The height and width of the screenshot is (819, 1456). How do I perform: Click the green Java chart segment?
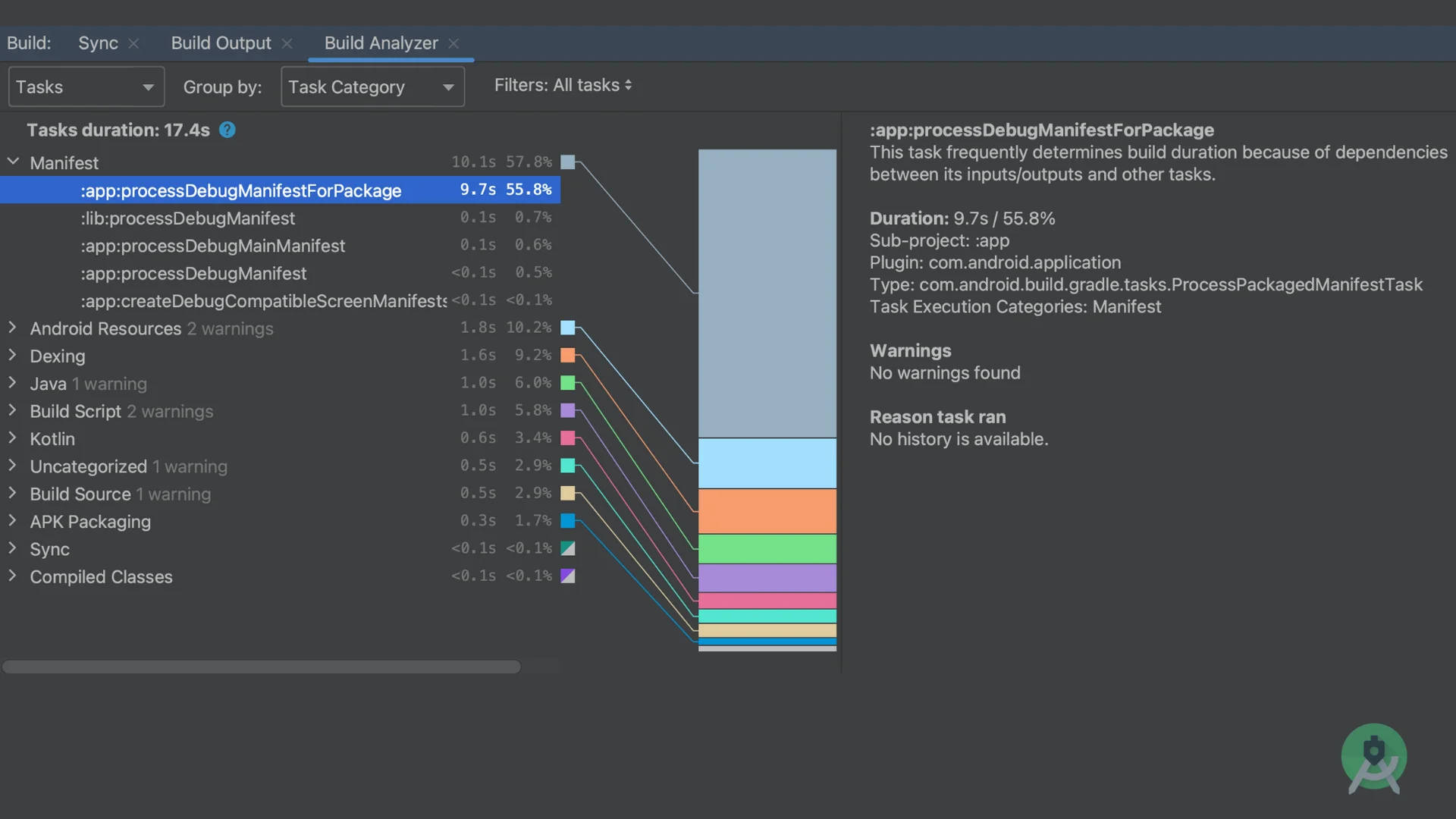point(767,549)
